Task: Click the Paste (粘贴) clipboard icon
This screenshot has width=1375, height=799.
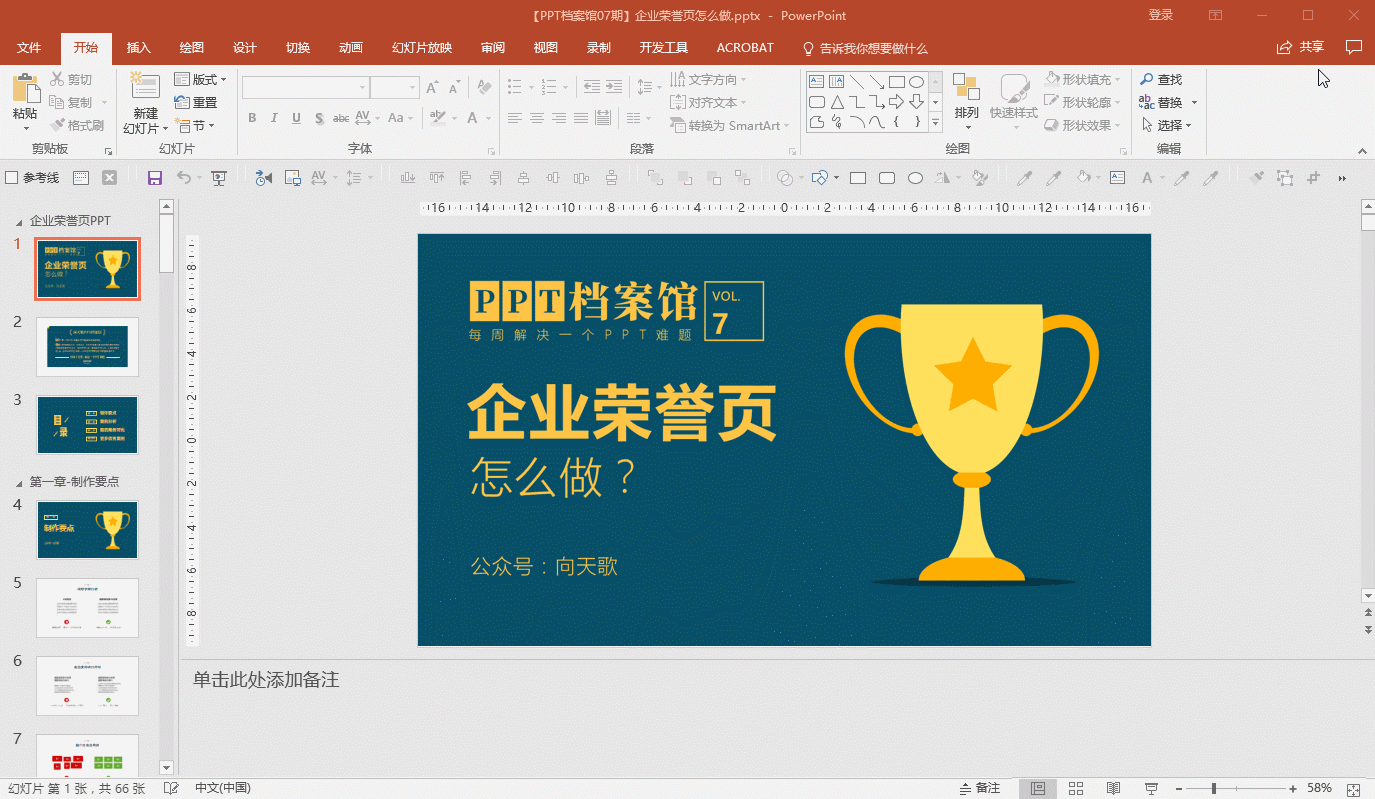Action: point(25,89)
